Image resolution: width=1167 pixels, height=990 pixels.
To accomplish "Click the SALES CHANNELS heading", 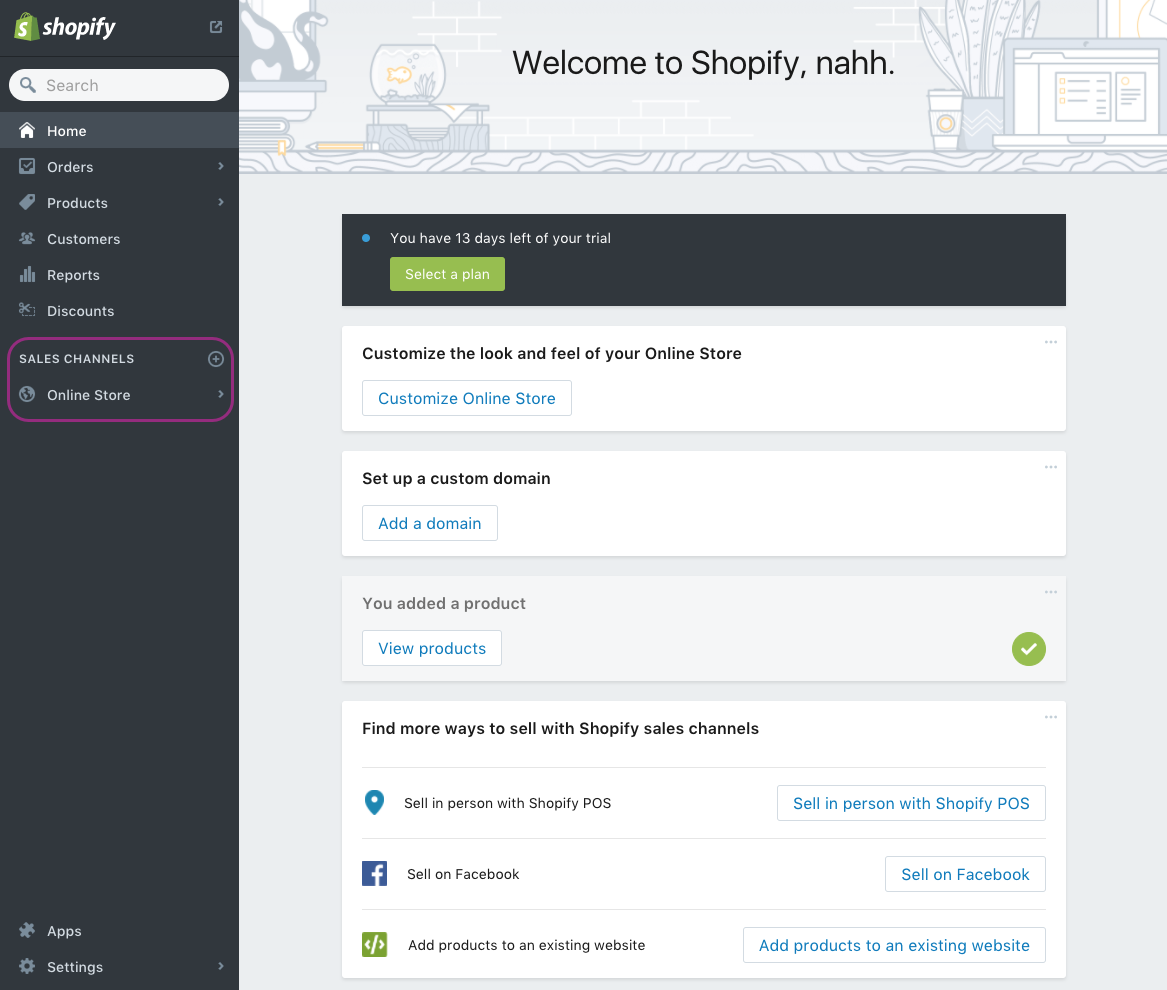I will [77, 359].
